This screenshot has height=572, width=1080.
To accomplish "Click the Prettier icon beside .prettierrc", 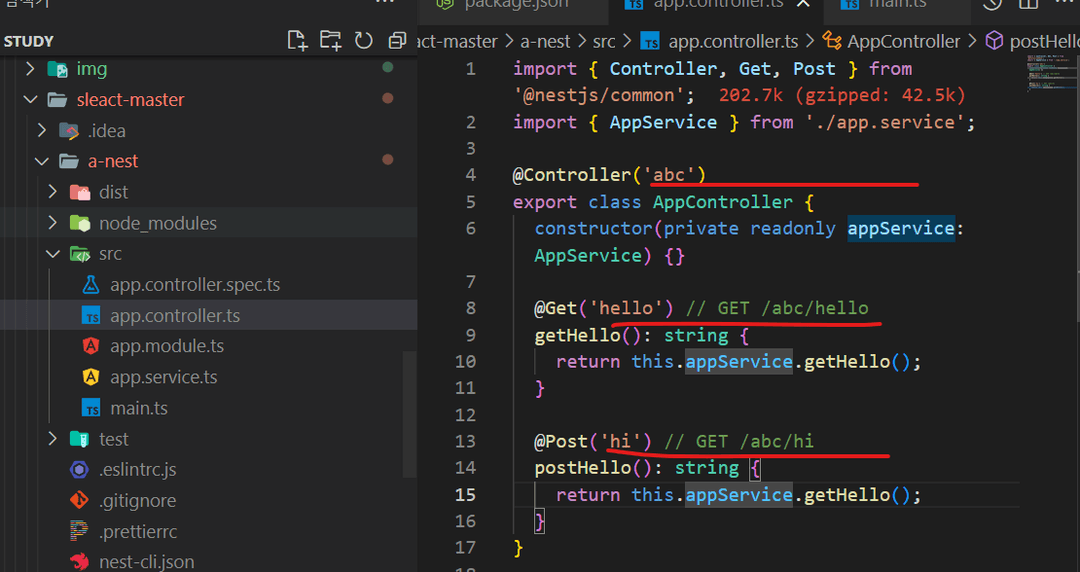I will [x=79, y=531].
